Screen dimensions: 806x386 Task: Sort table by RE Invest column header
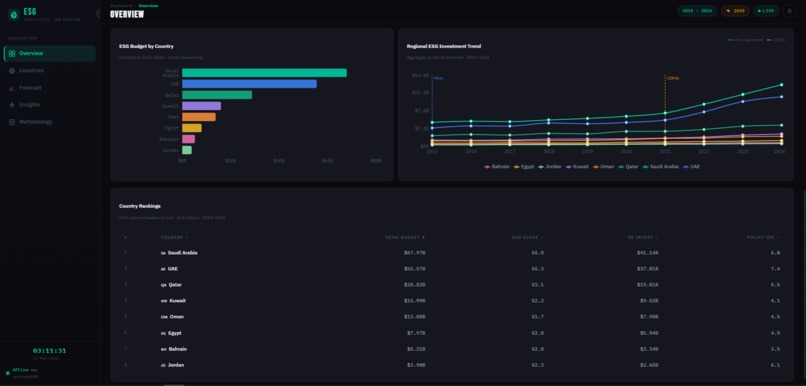tap(643, 237)
